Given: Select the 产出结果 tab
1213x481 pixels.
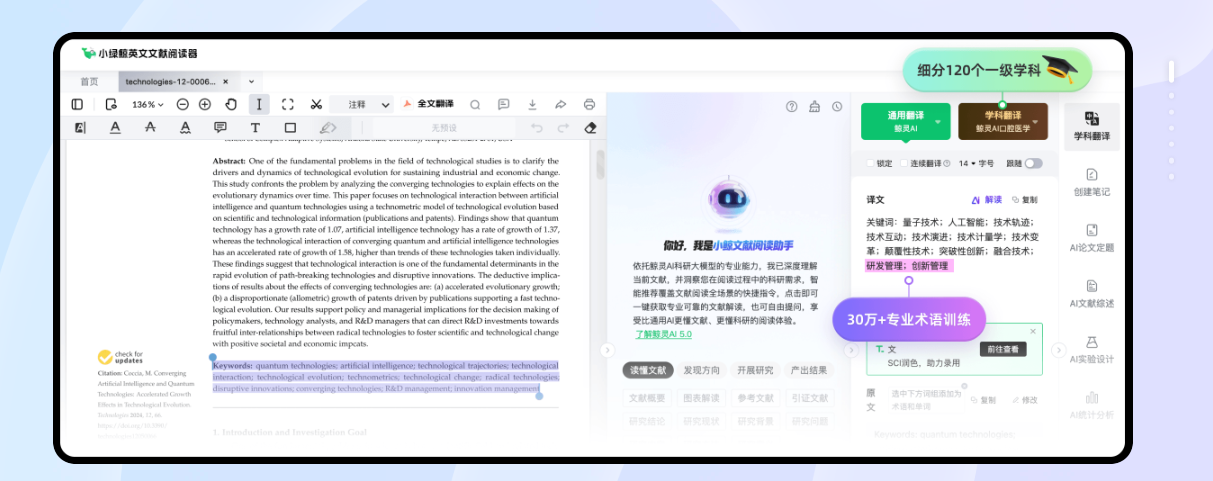Looking at the screenshot, I should pos(808,370).
